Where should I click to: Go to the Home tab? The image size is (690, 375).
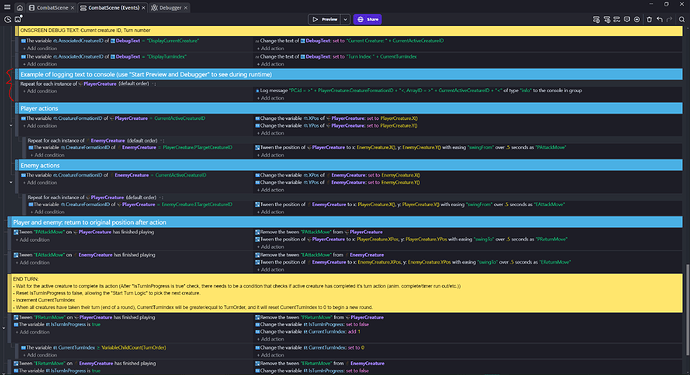[x=20, y=7]
